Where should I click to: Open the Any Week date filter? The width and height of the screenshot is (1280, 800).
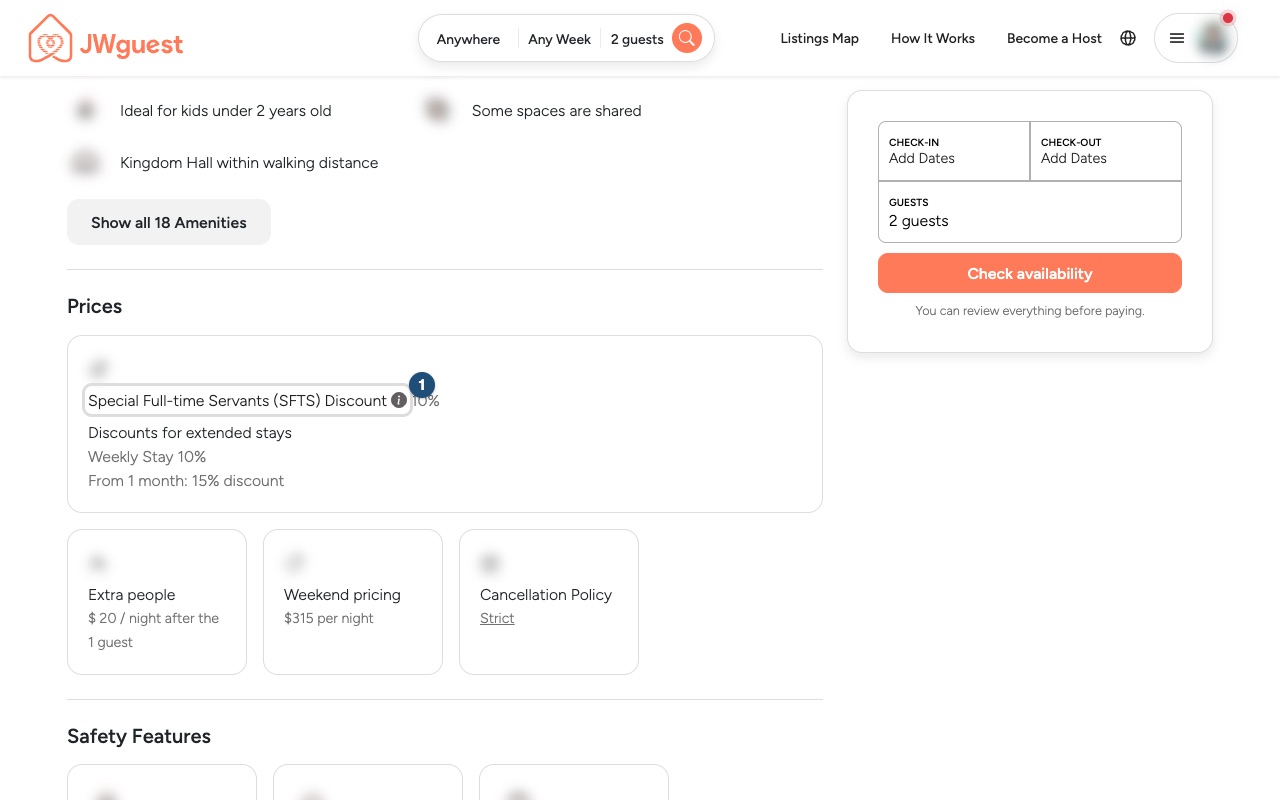(x=559, y=39)
